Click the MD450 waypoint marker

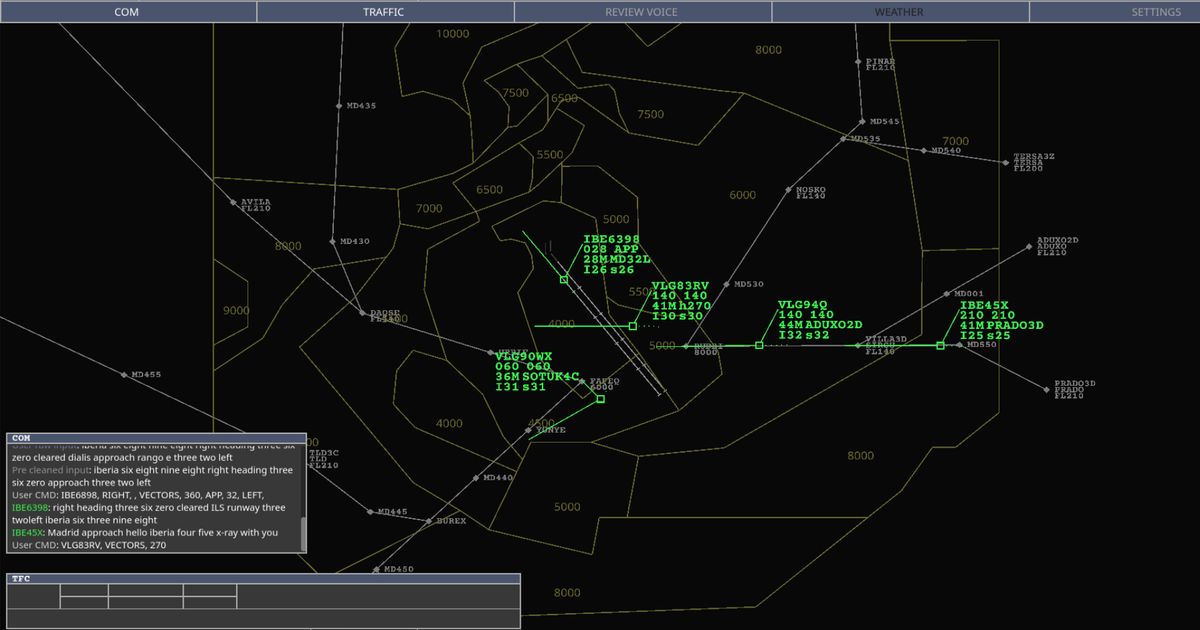(x=376, y=569)
